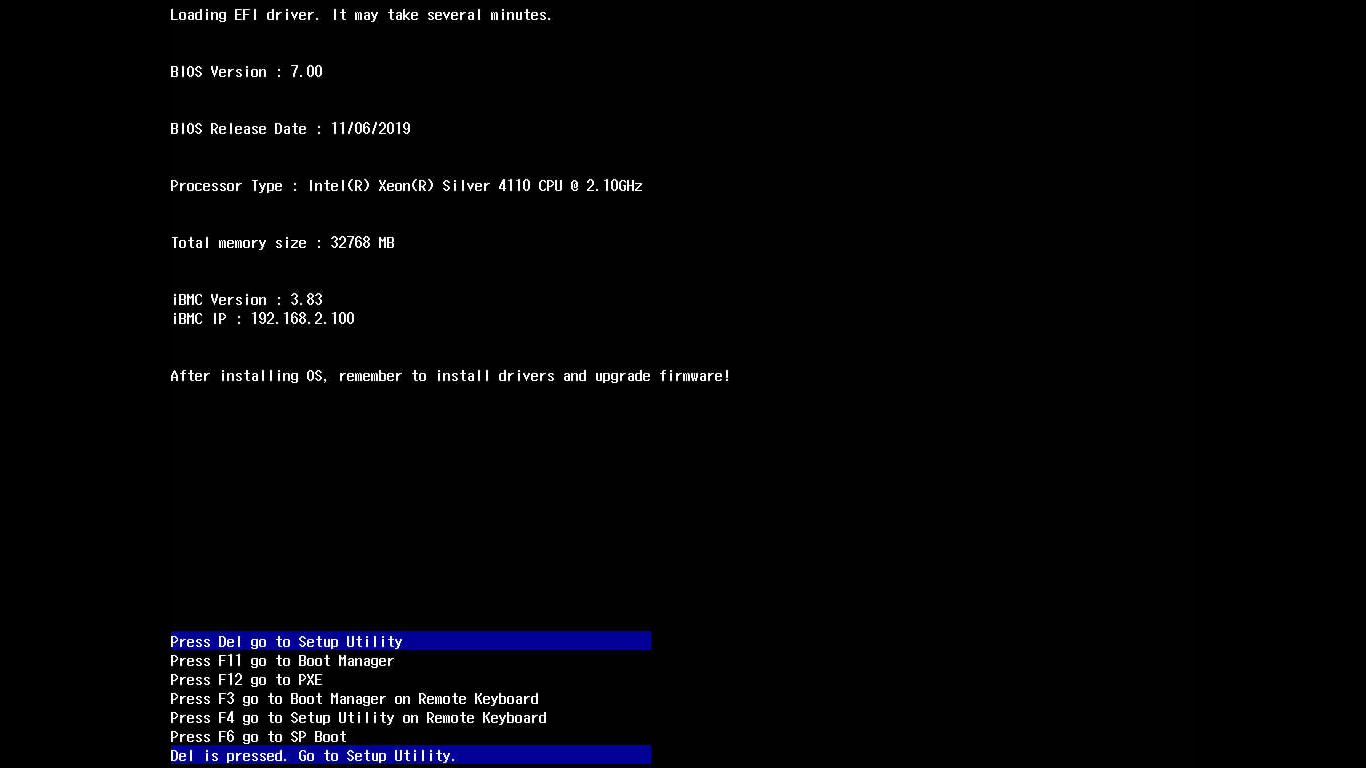This screenshot has height=768, width=1366.
Task: Click 'Press F3 go to Boot Manager on Remote Keyboard'
Action: pyautogui.click(x=354, y=699)
